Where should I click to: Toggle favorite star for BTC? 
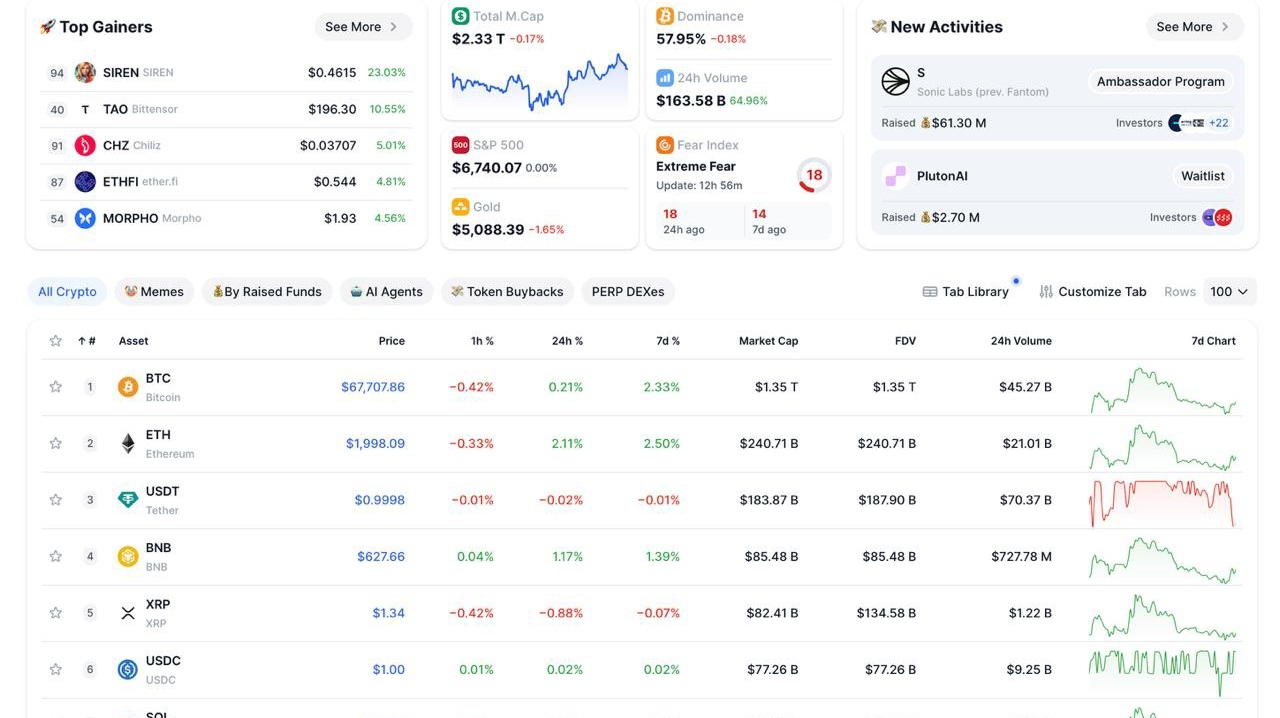pyautogui.click(x=56, y=387)
